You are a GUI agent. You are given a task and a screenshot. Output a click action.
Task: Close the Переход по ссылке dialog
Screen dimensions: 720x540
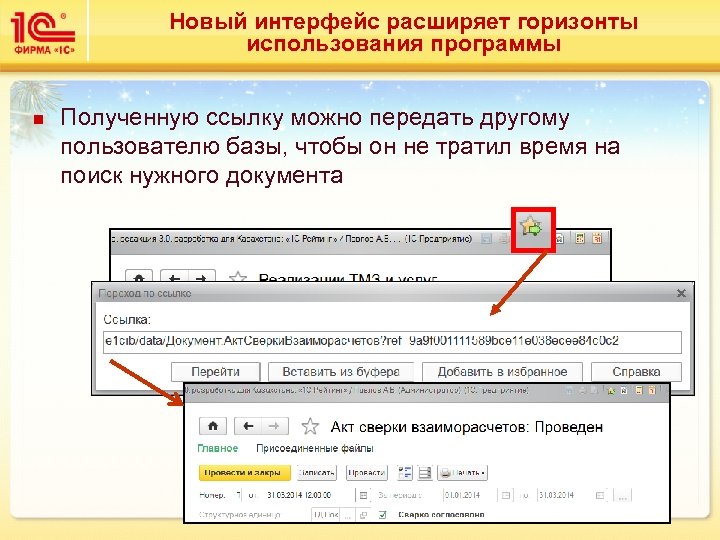681,293
